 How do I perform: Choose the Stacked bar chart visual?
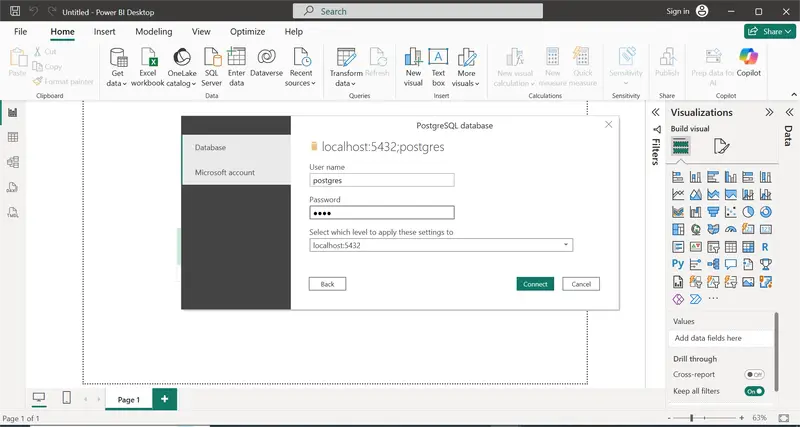(x=678, y=177)
